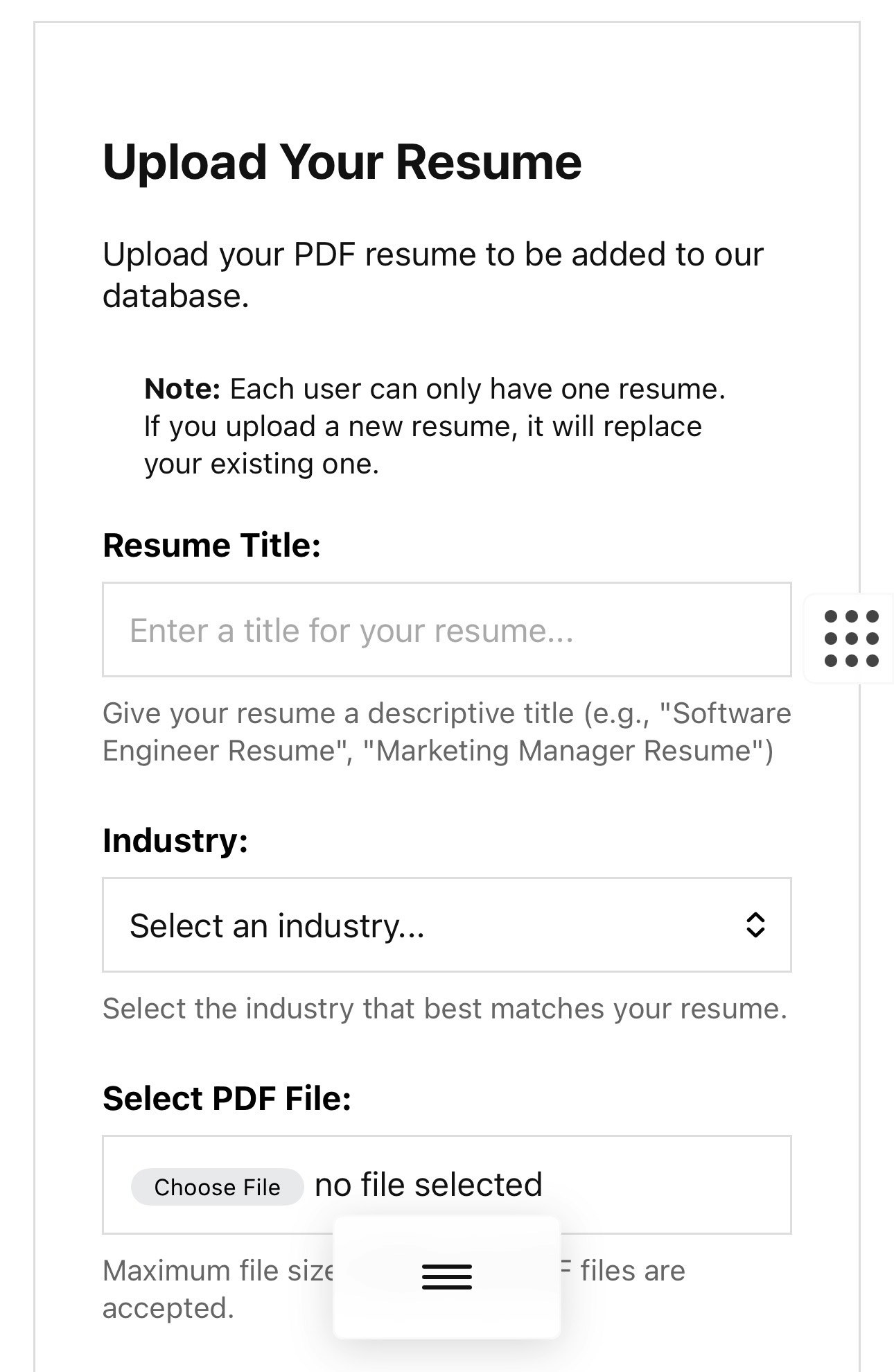Image resolution: width=894 pixels, height=1372 pixels.
Task: Click the industry match hint text
Action: pyautogui.click(x=445, y=1009)
